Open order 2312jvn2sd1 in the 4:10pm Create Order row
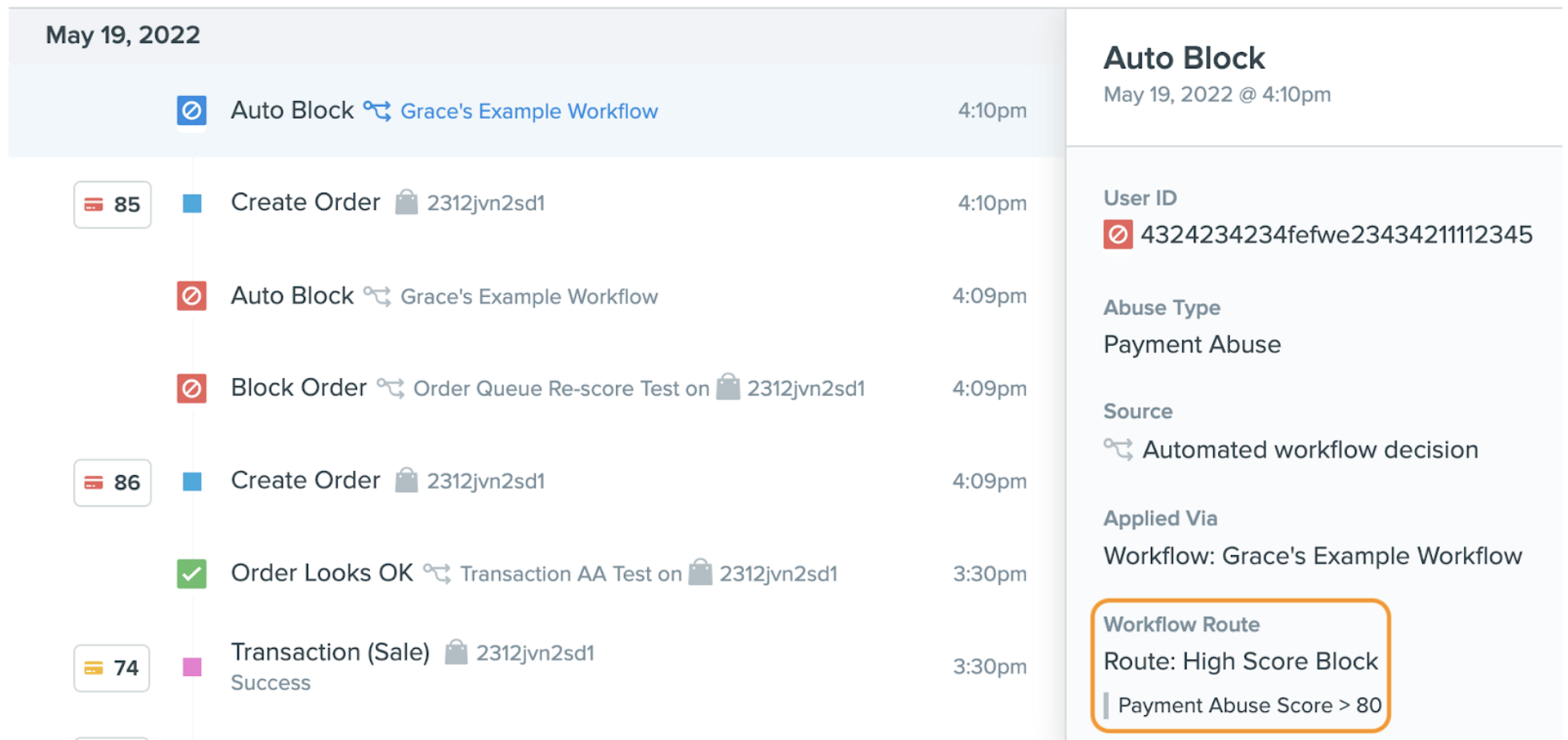 (x=486, y=203)
